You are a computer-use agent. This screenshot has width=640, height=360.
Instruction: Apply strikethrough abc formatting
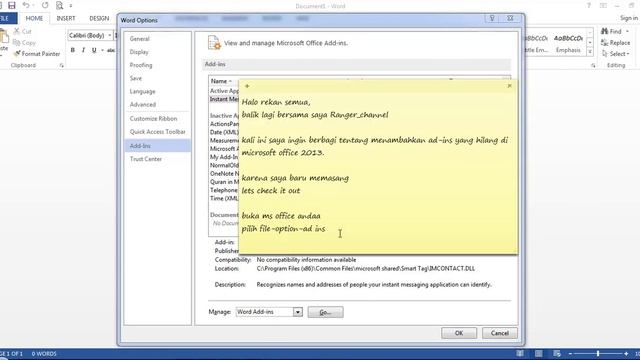[x=111, y=50]
